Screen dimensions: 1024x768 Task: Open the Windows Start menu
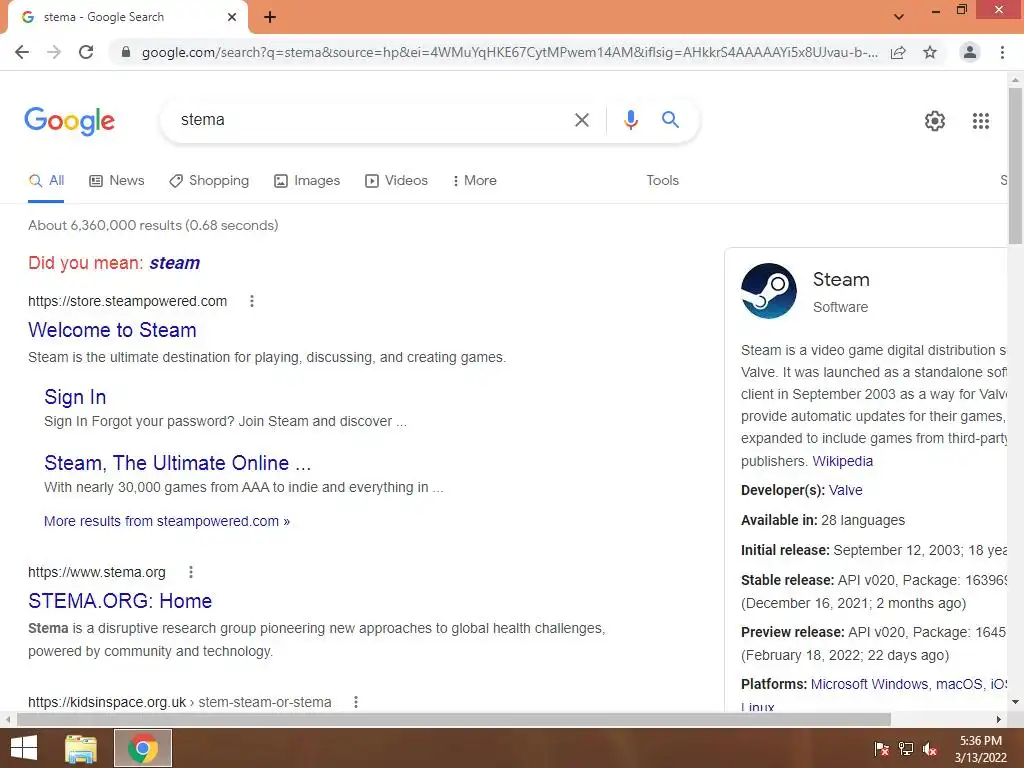(x=24, y=748)
